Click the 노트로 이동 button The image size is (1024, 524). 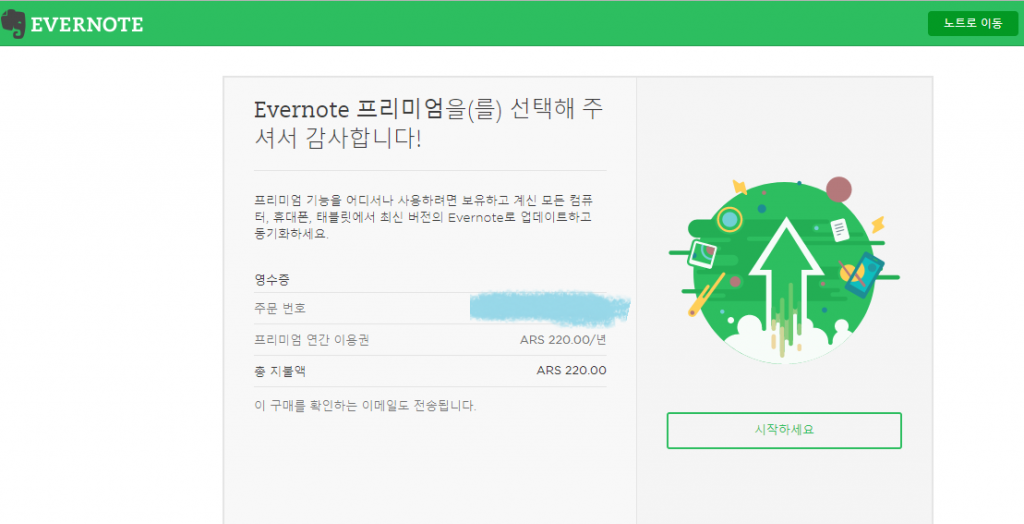pos(972,24)
